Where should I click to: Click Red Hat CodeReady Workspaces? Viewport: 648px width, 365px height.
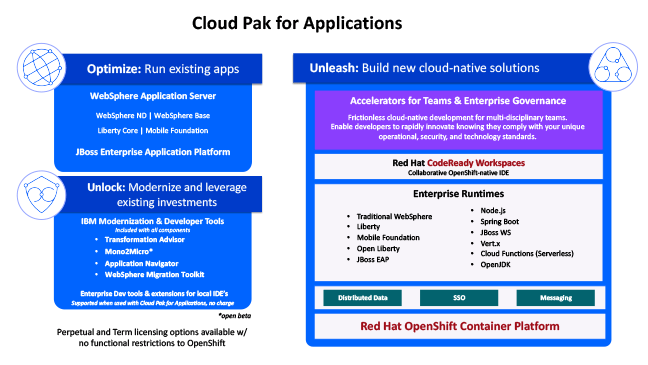tap(458, 163)
